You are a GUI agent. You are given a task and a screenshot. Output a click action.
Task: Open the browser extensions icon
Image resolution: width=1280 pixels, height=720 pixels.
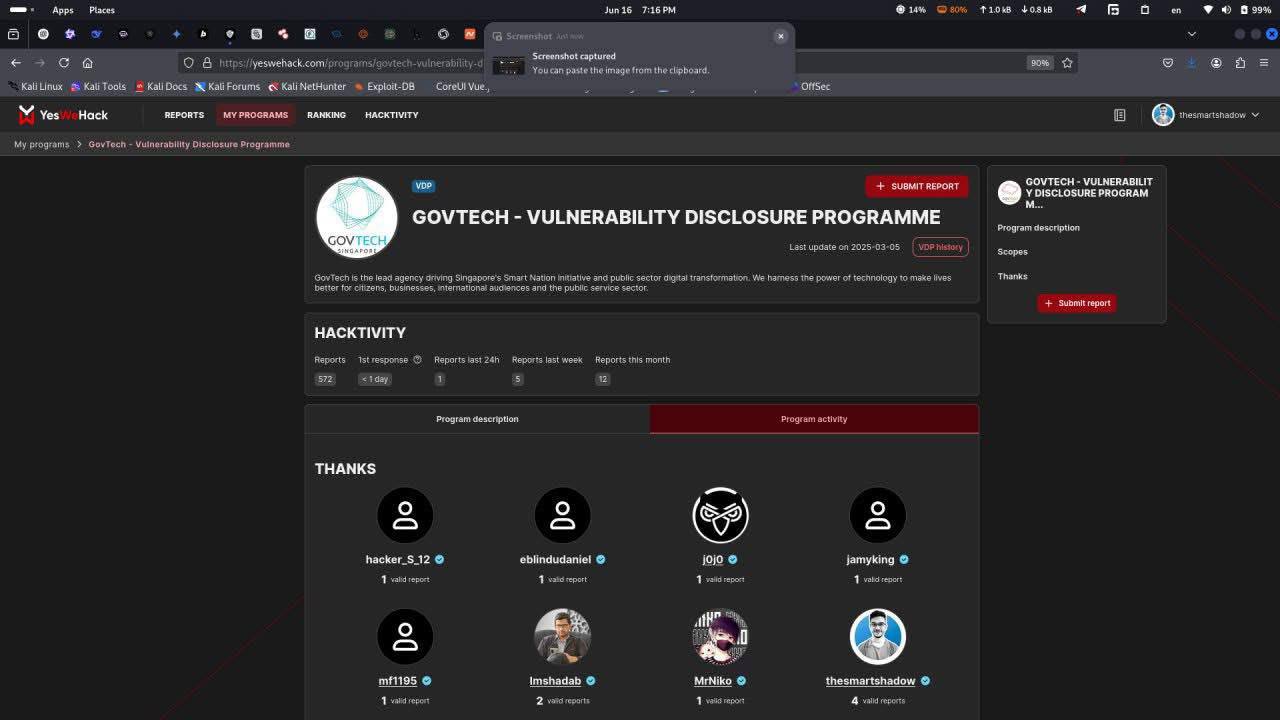1240,63
